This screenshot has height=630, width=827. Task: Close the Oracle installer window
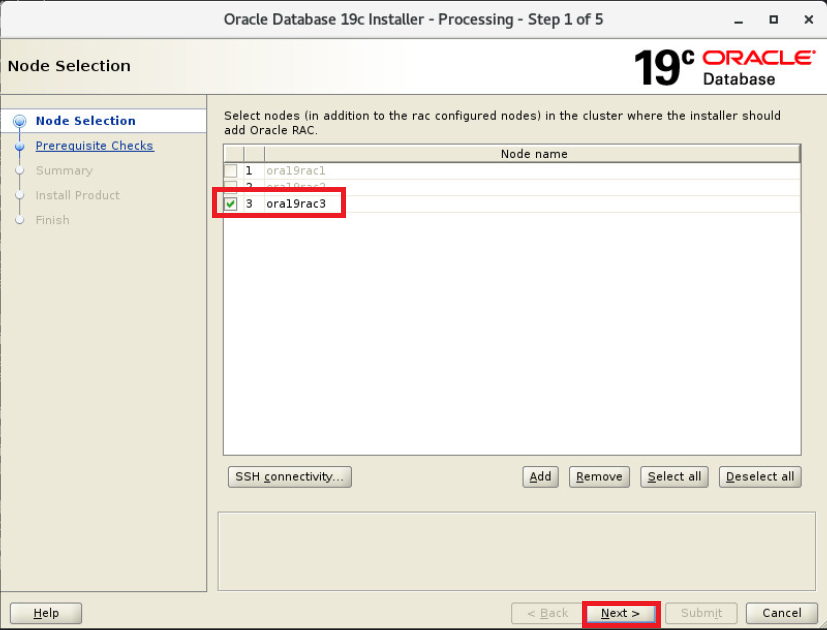pos(809,20)
